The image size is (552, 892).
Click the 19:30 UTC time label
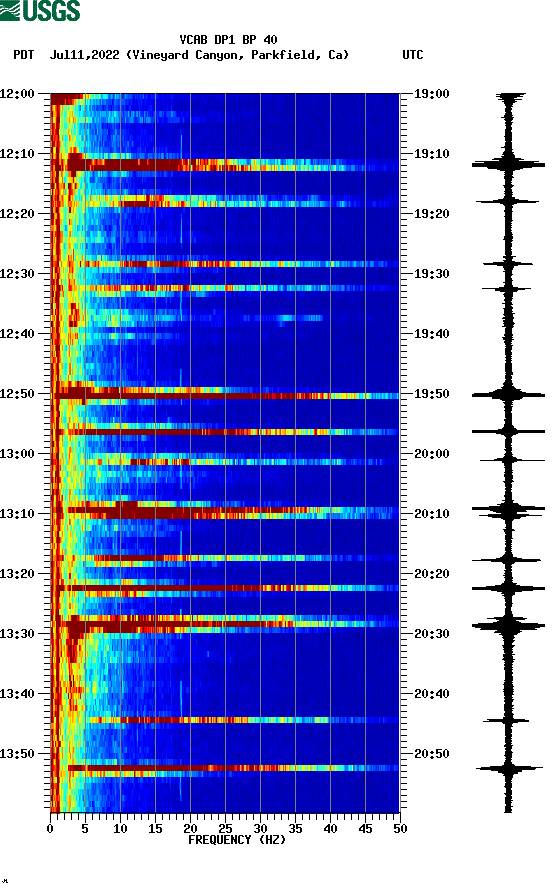431,274
